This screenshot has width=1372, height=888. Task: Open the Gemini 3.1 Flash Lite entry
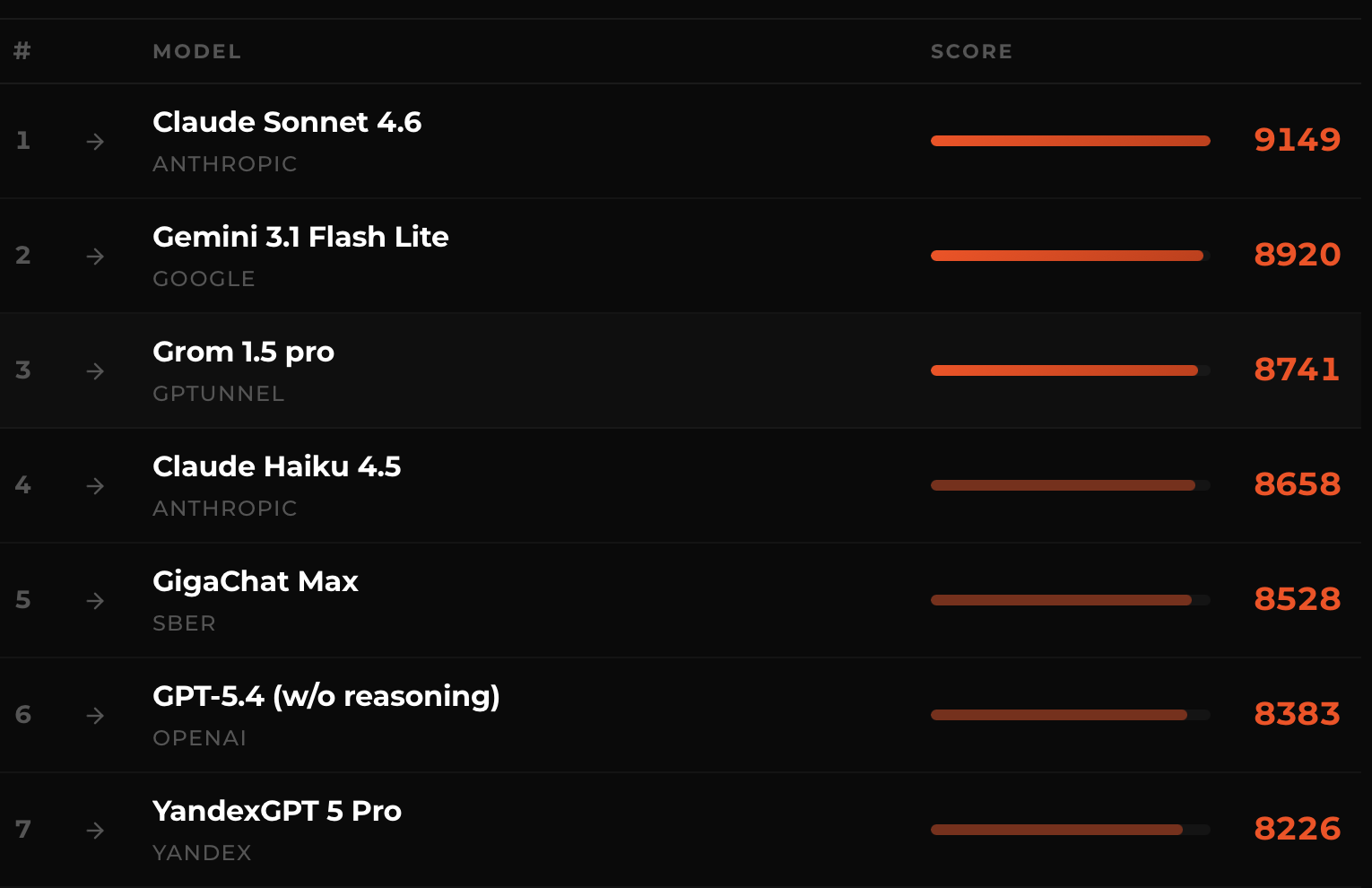pos(300,237)
